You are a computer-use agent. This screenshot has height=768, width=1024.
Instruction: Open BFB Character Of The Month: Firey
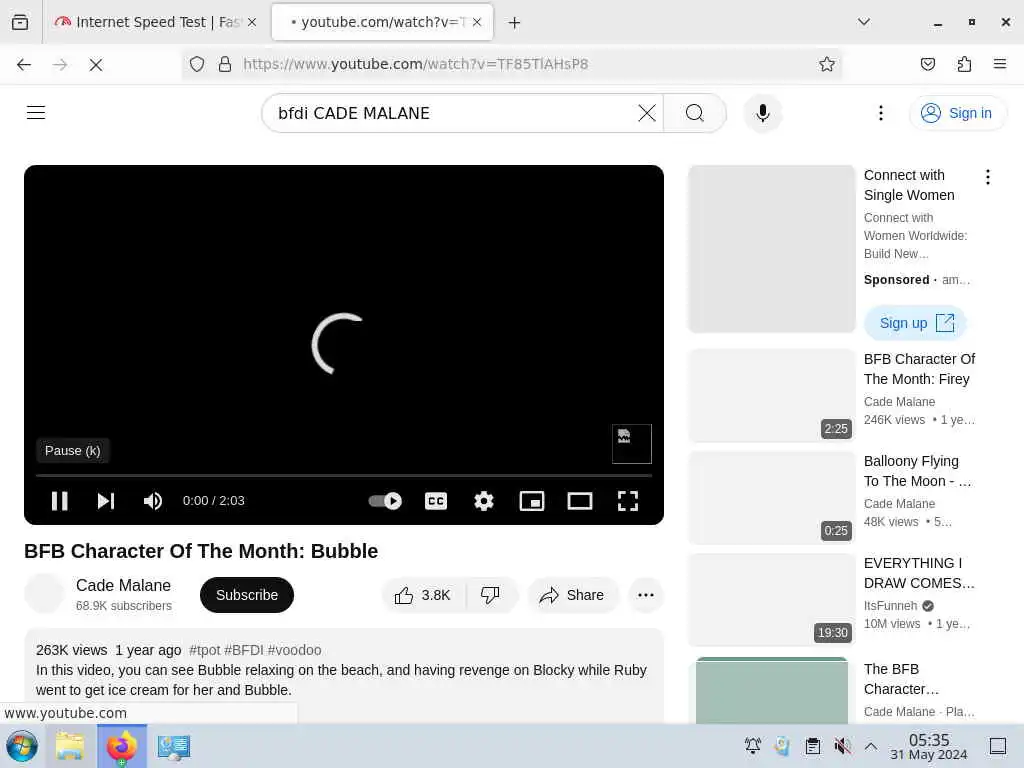pyautogui.click(x=920, y=369)
